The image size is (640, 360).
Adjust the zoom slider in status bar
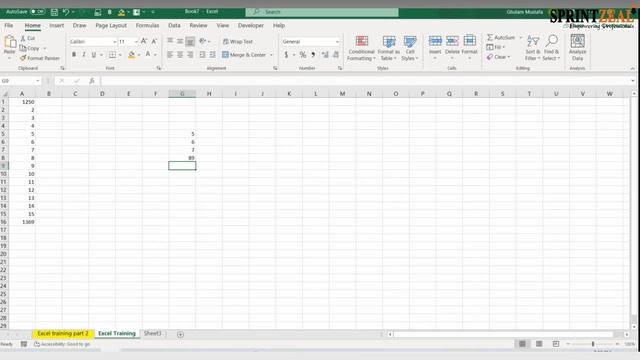coord(593,344)
